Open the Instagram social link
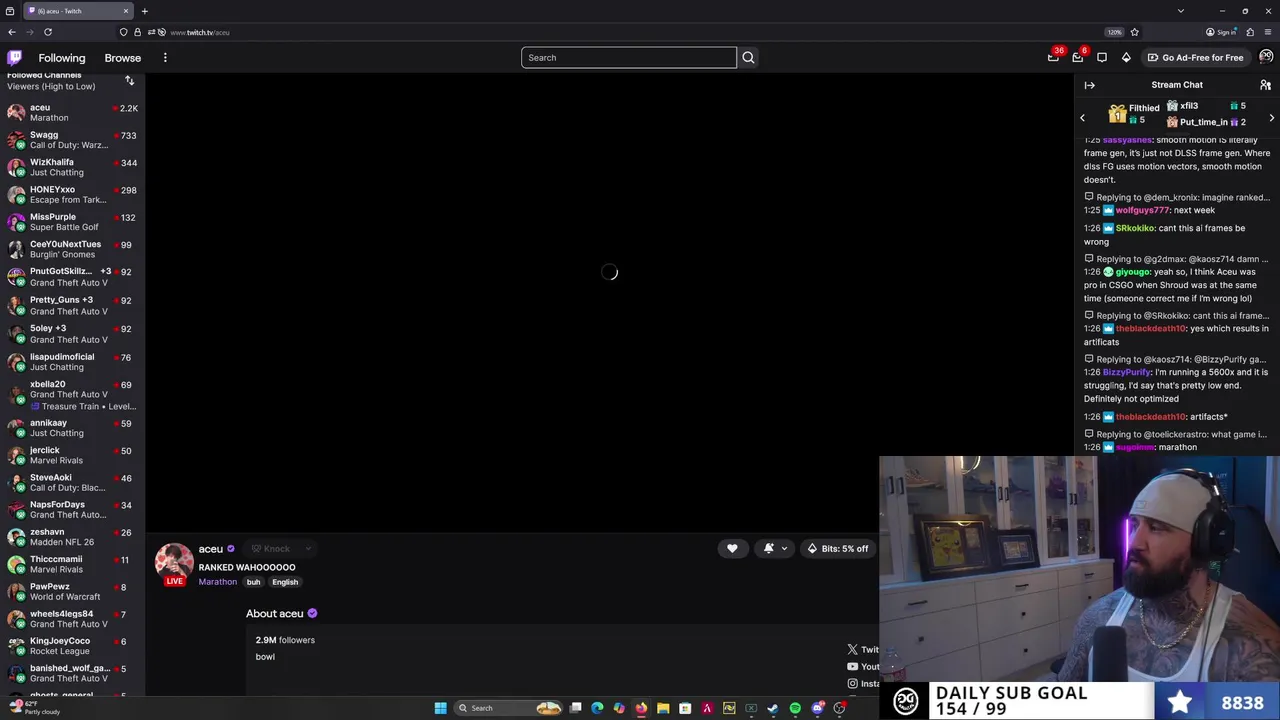Image resolution: width=1280 pixels, height=720 pixels. (862, 684)
